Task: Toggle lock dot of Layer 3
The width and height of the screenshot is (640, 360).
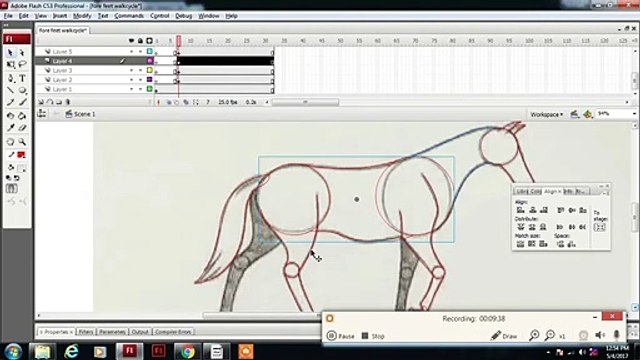Action: tap(140, 70)
